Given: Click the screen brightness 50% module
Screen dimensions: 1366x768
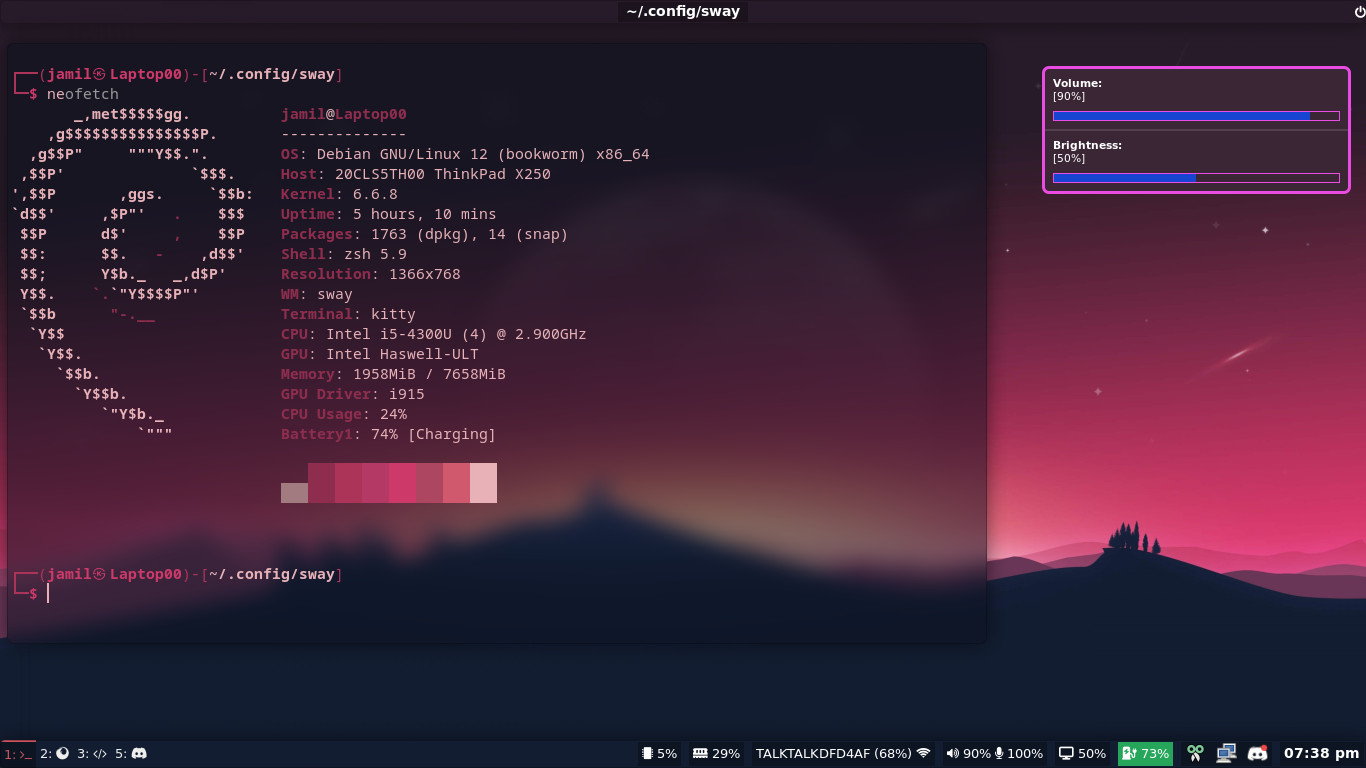Looking at the screenshot, I should click(x=1083, y=754).
